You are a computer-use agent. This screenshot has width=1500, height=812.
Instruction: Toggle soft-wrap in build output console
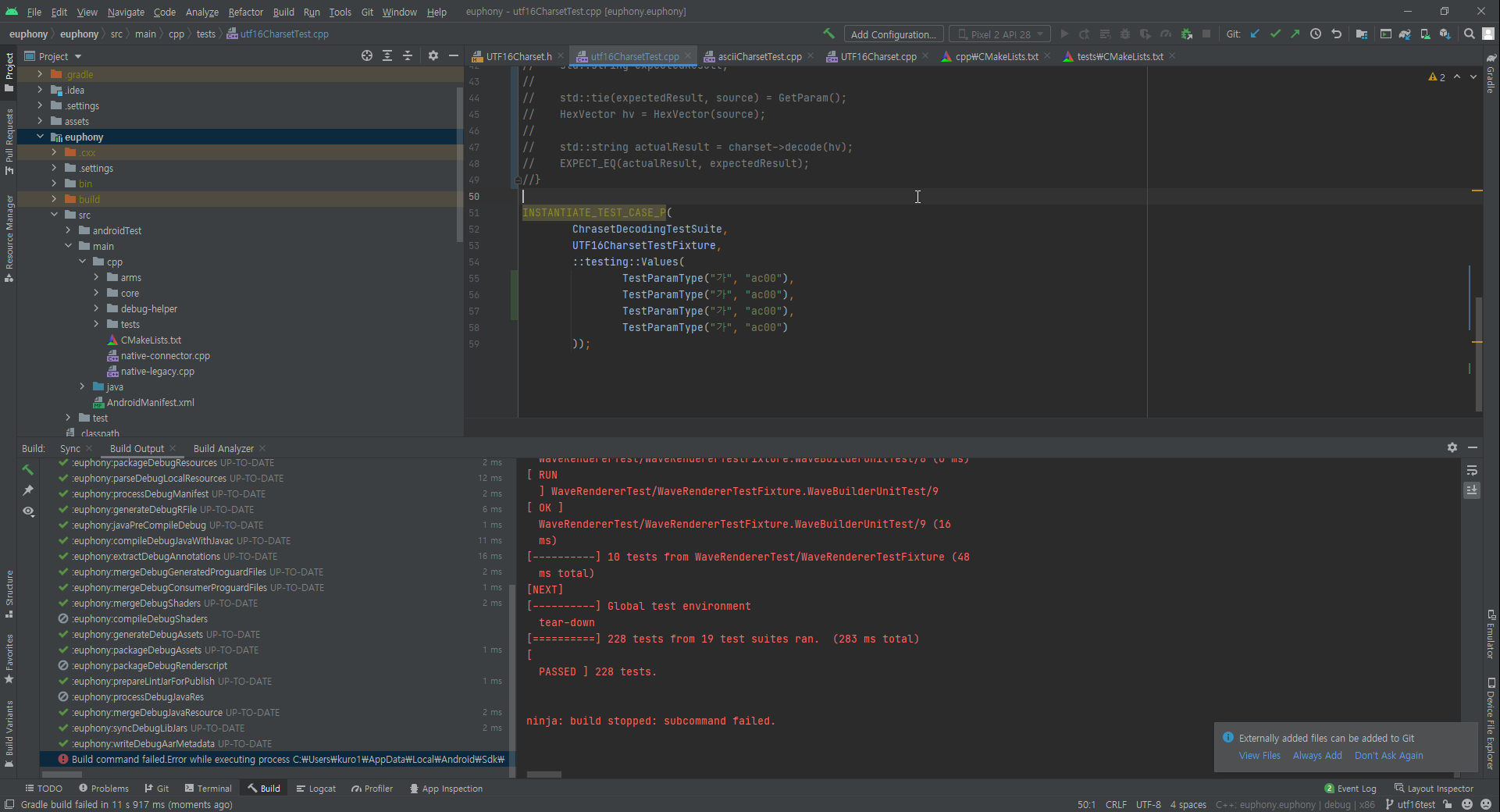(x=1472, y=470)
